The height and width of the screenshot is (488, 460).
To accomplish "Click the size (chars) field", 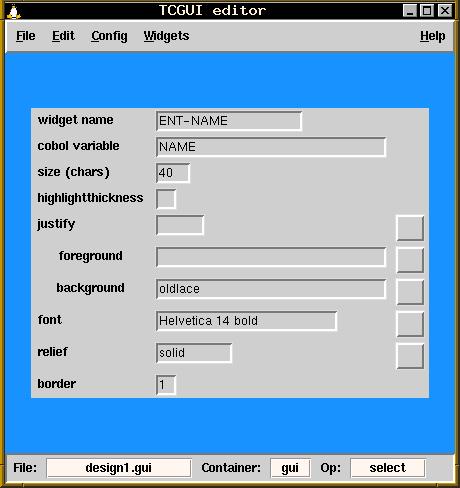I will [x=173, y=173].
